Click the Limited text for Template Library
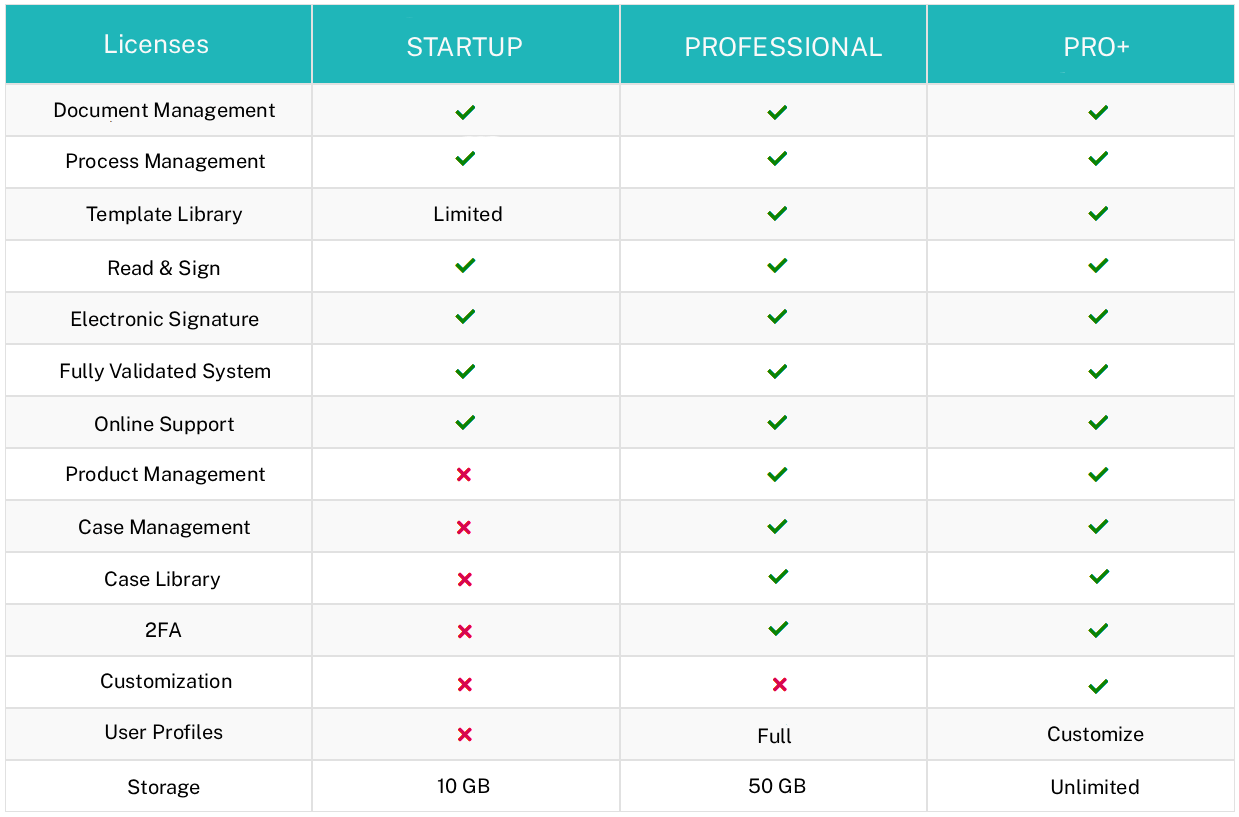1239x817 pixels. coord(468,214)
